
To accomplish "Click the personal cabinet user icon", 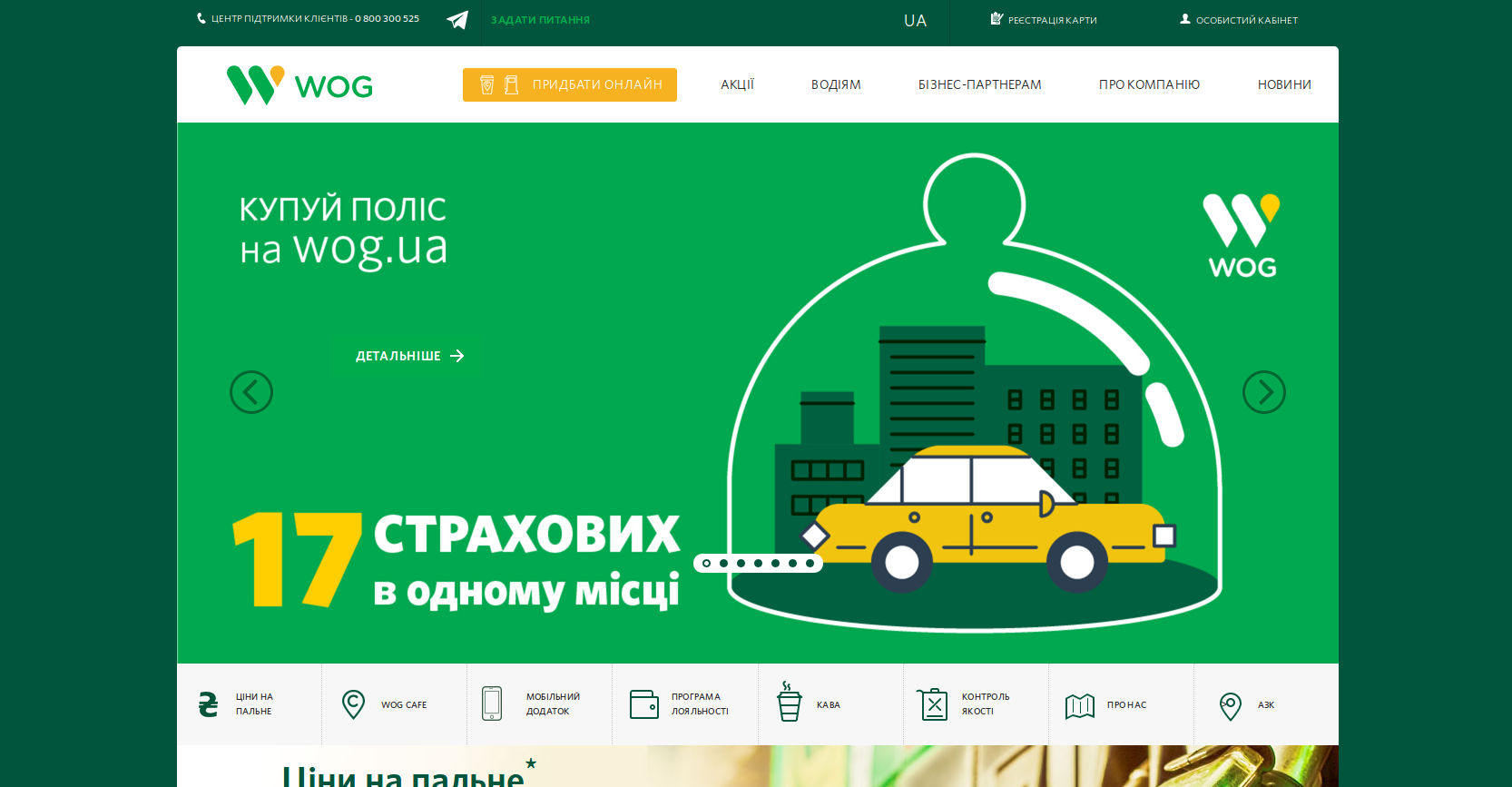I will pyautogui.click(x=1185, y=18).
